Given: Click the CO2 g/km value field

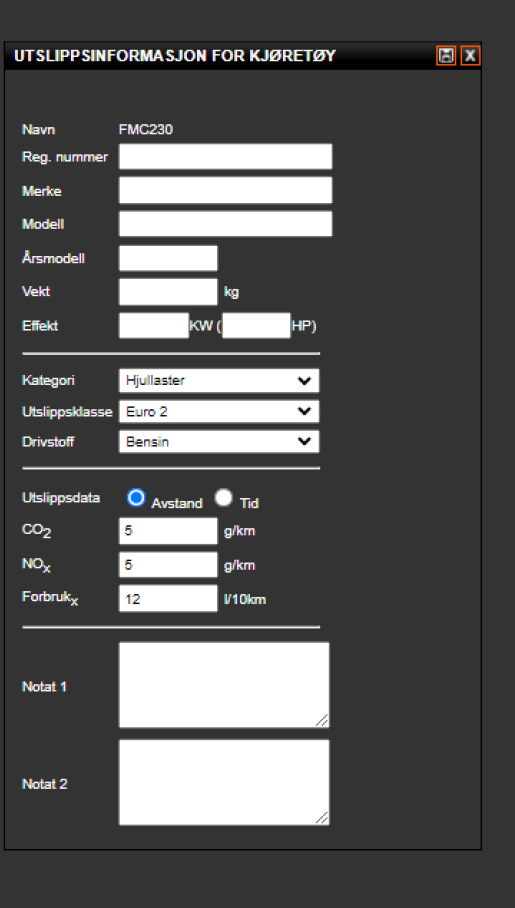Looking at the screenshot, I should coord(168,531).
